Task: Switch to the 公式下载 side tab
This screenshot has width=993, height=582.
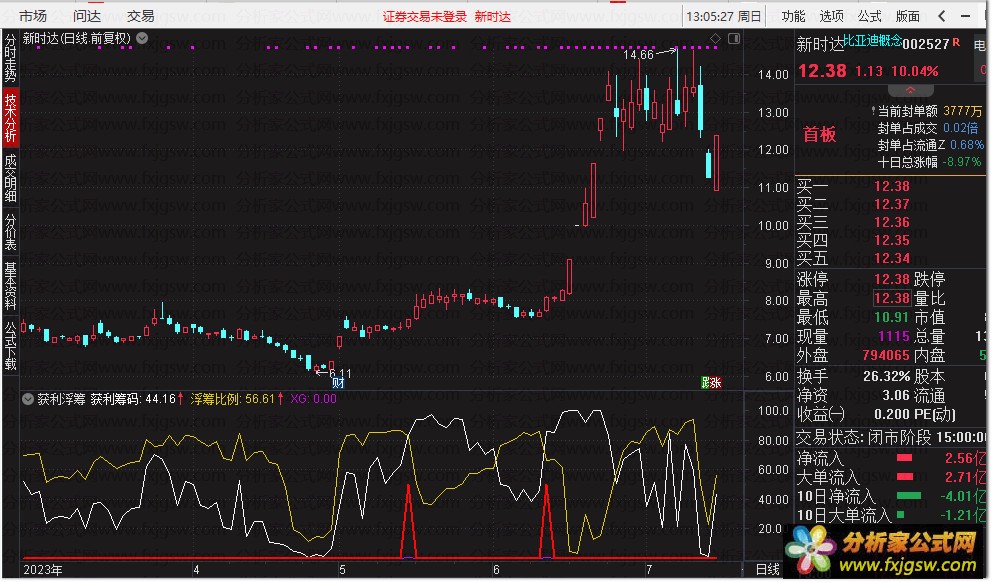Action: [x=10, y=346]
